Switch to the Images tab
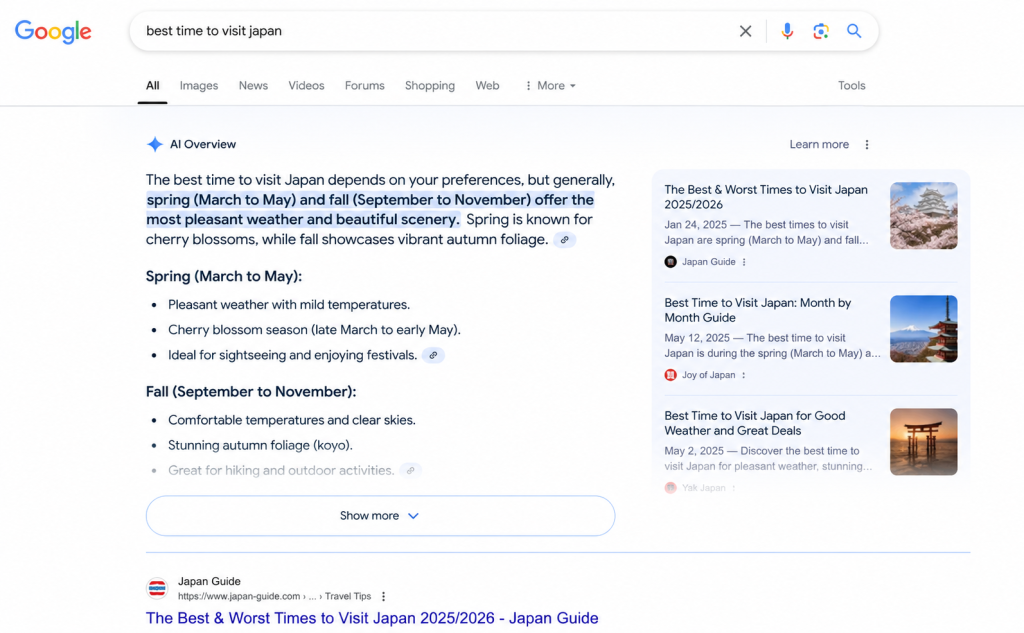Image resolution: width=1024 pixels, height=633 pixels. 199,86
